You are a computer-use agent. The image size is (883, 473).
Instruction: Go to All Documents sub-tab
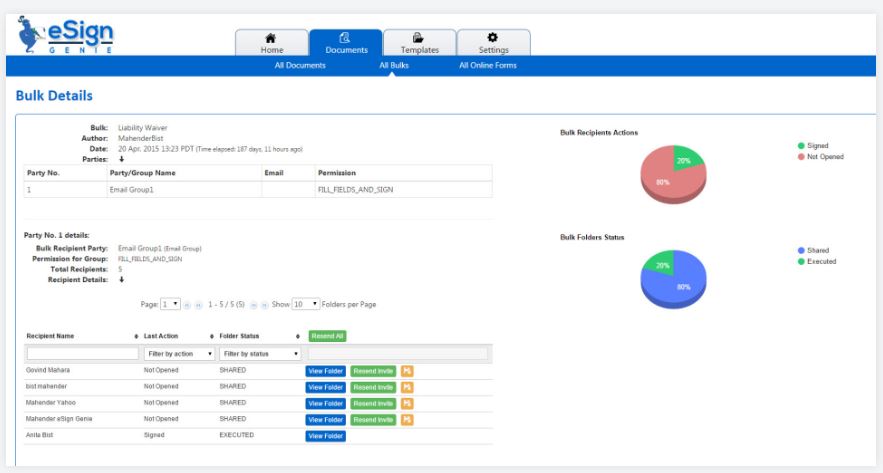tap(300, 66)
